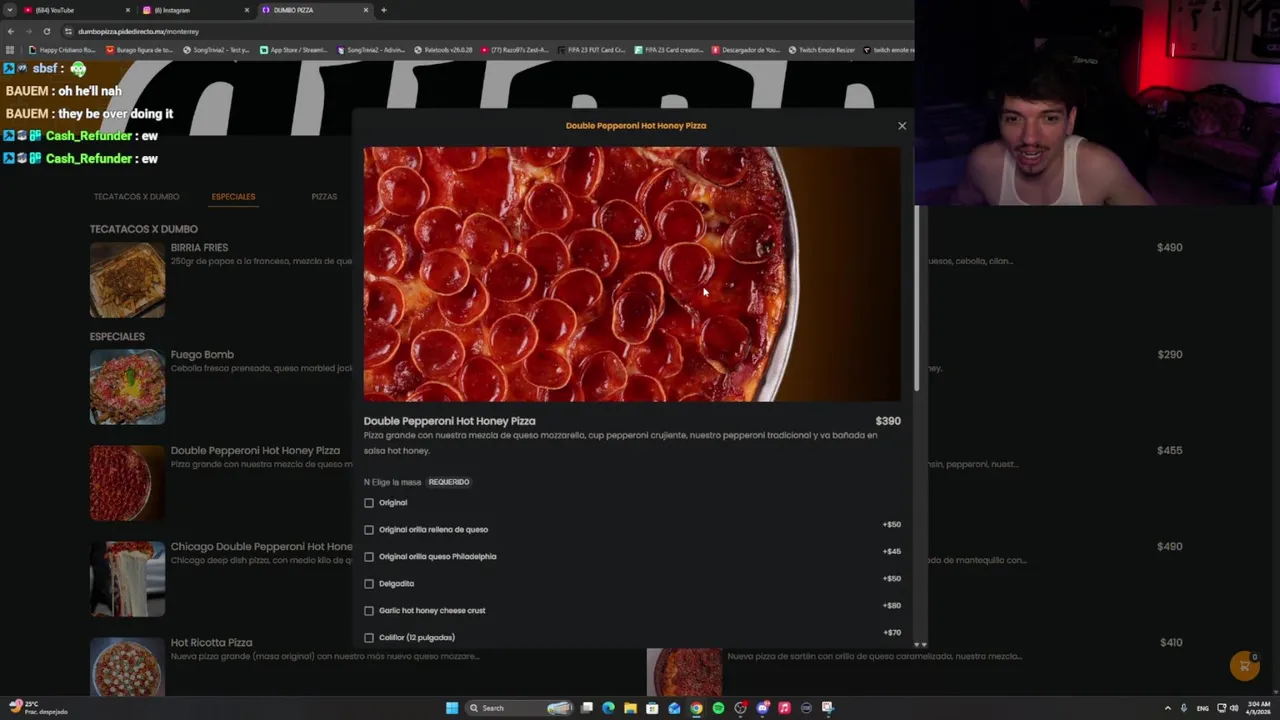Check the Original crust option
1280x720 pixels.
click(369, 503)
